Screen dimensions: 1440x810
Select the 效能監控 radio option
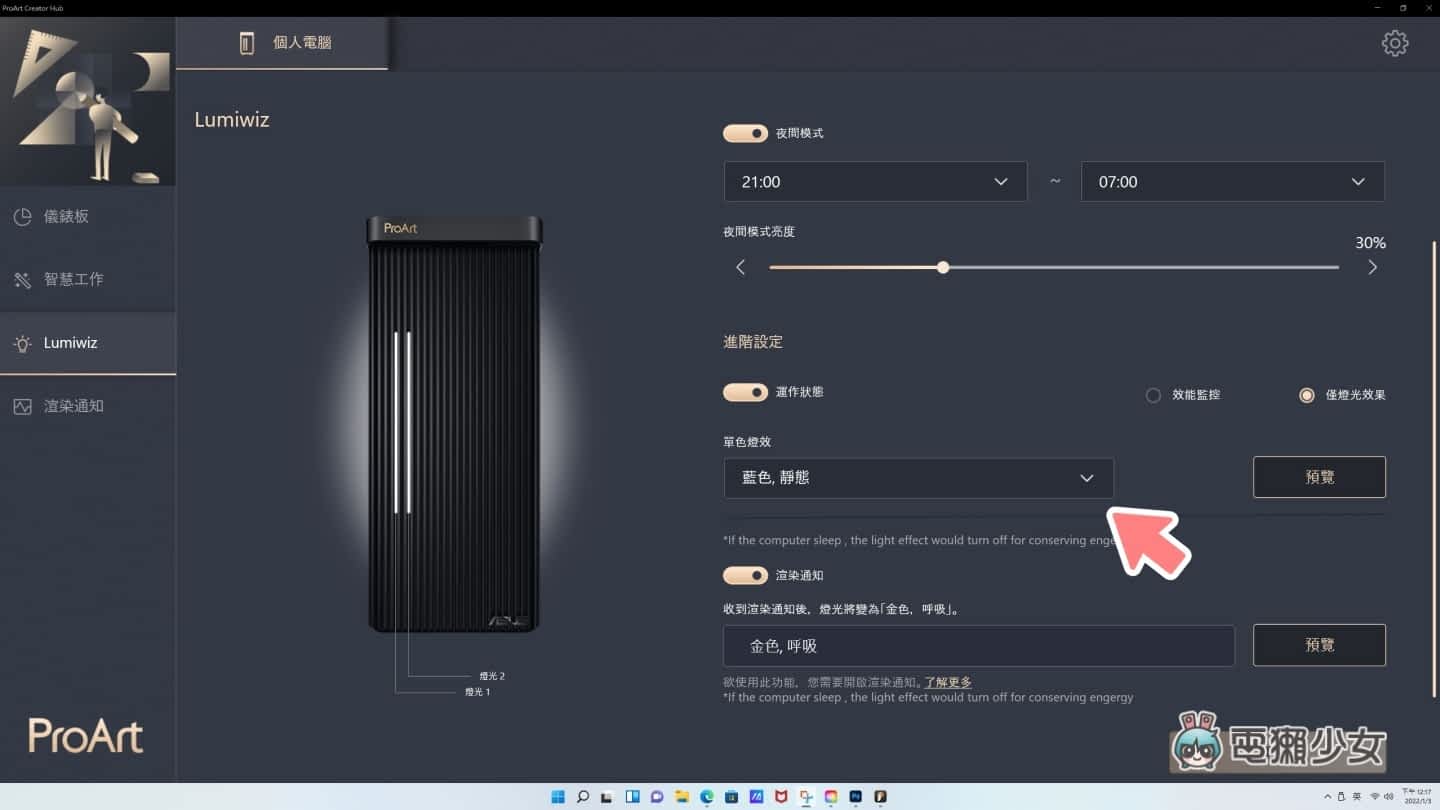click(1153, 395)
